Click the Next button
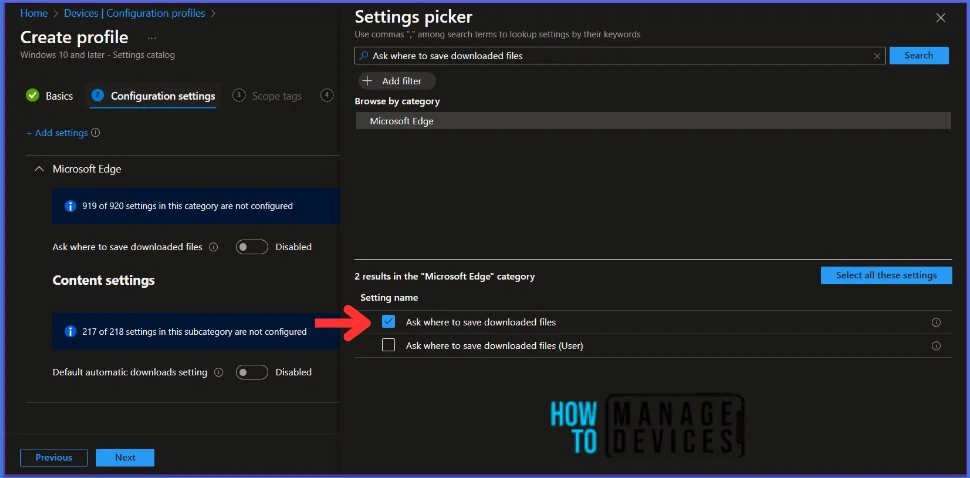The image size is (970, 478). tap(125, 458)
